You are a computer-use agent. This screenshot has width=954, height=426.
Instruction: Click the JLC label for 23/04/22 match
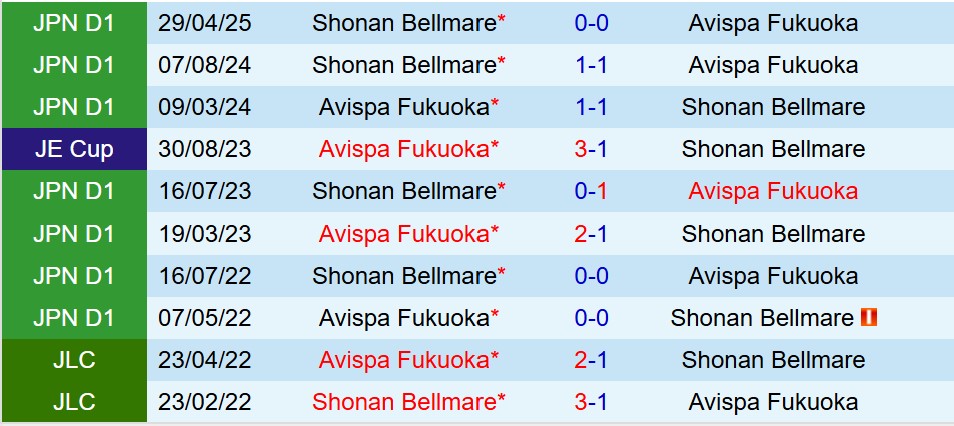point(73,360)
